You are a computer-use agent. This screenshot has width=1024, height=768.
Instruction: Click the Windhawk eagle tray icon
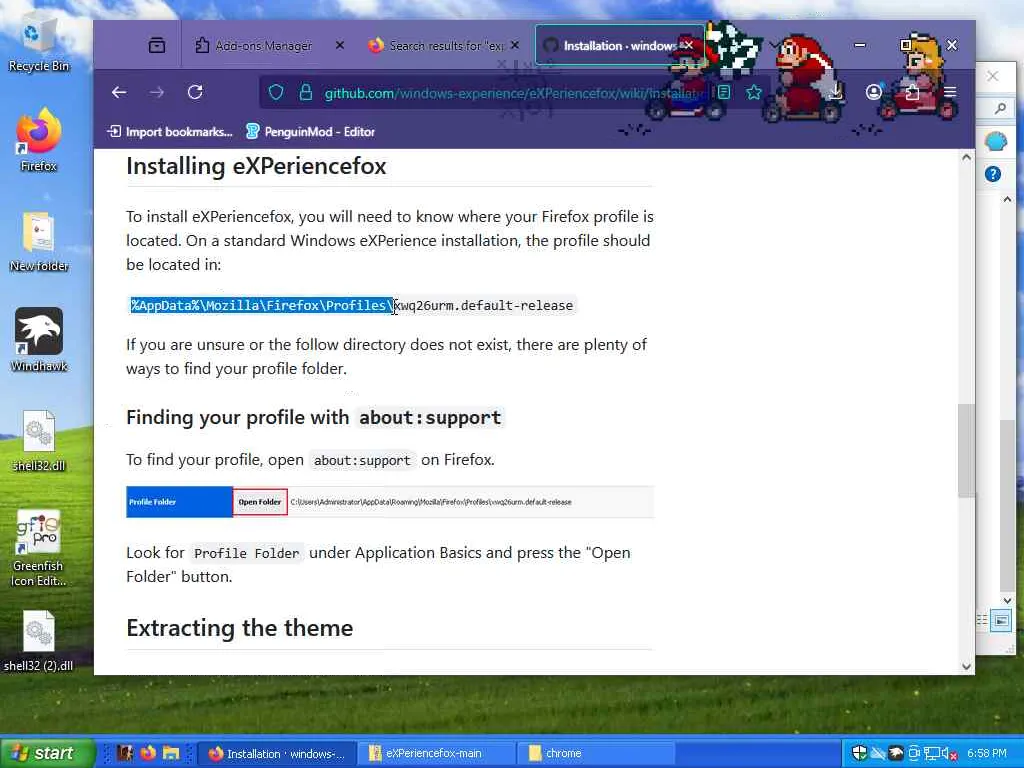pos(896,753)
